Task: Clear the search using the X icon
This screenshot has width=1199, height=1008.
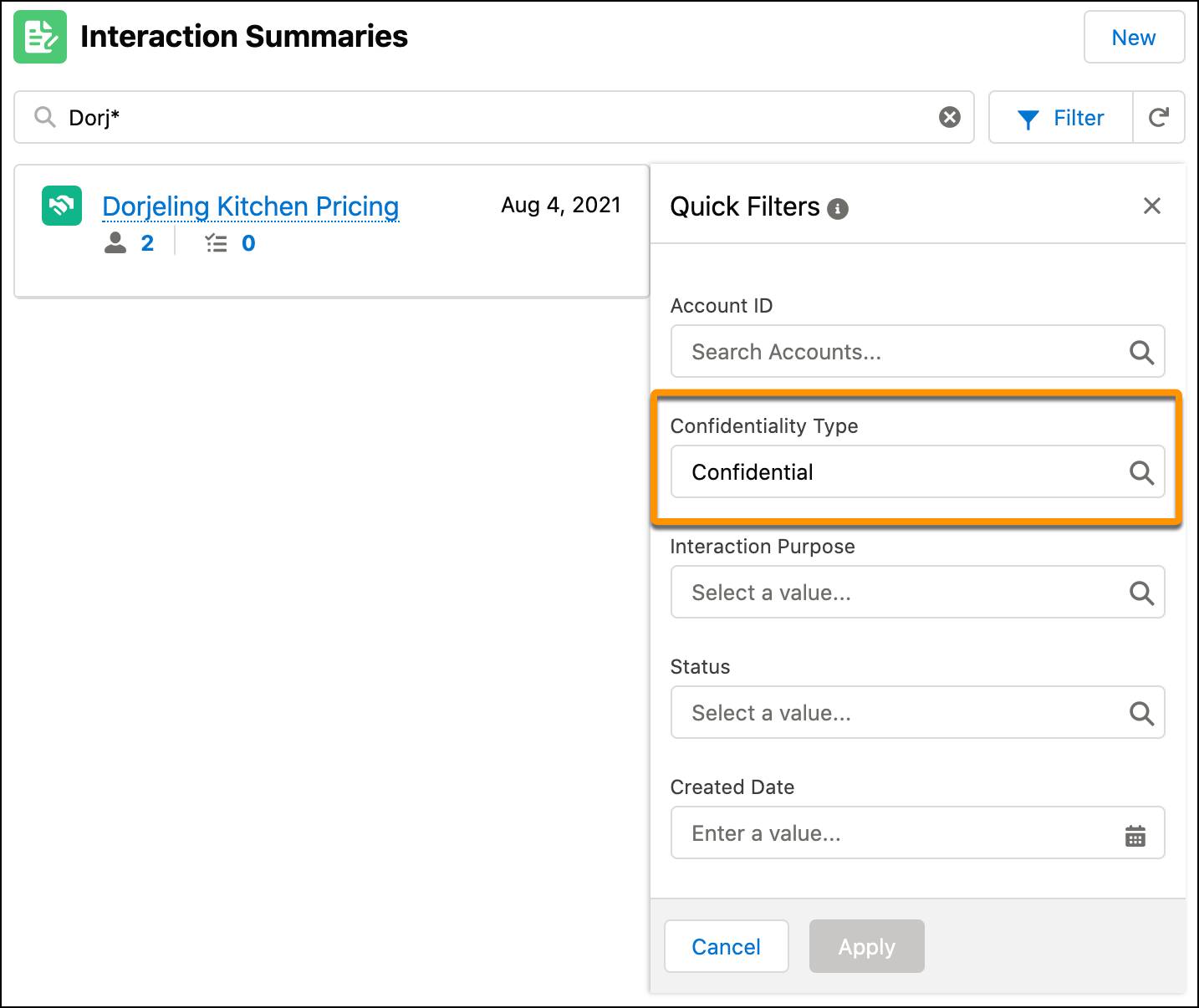Action: (x=949, y=117)
